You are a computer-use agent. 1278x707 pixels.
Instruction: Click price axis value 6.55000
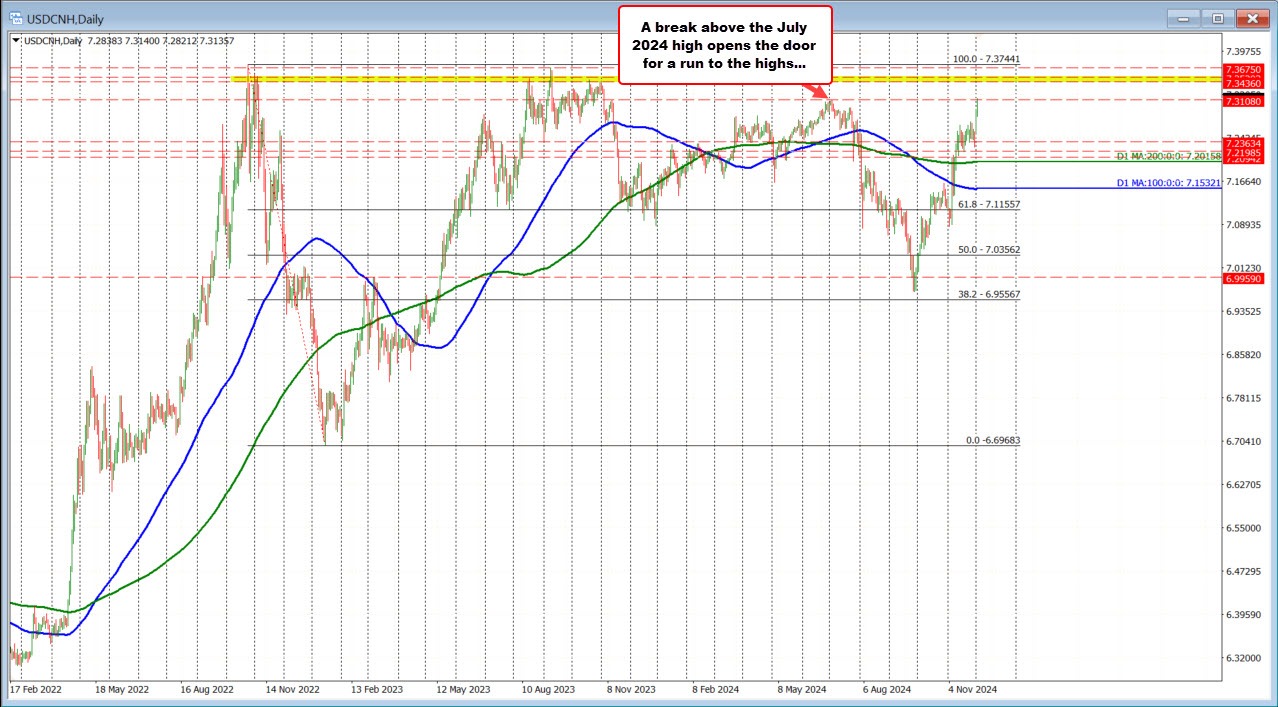point(1244,528)
